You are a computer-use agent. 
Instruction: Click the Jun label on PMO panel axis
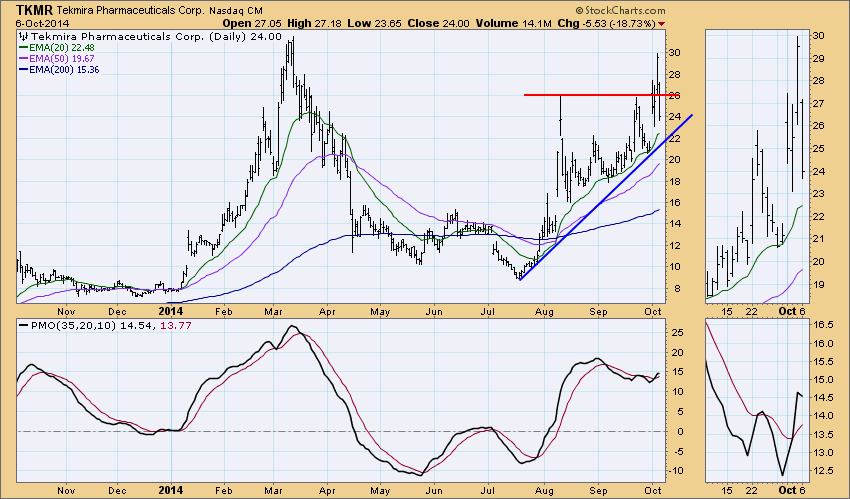pos(434,490)
